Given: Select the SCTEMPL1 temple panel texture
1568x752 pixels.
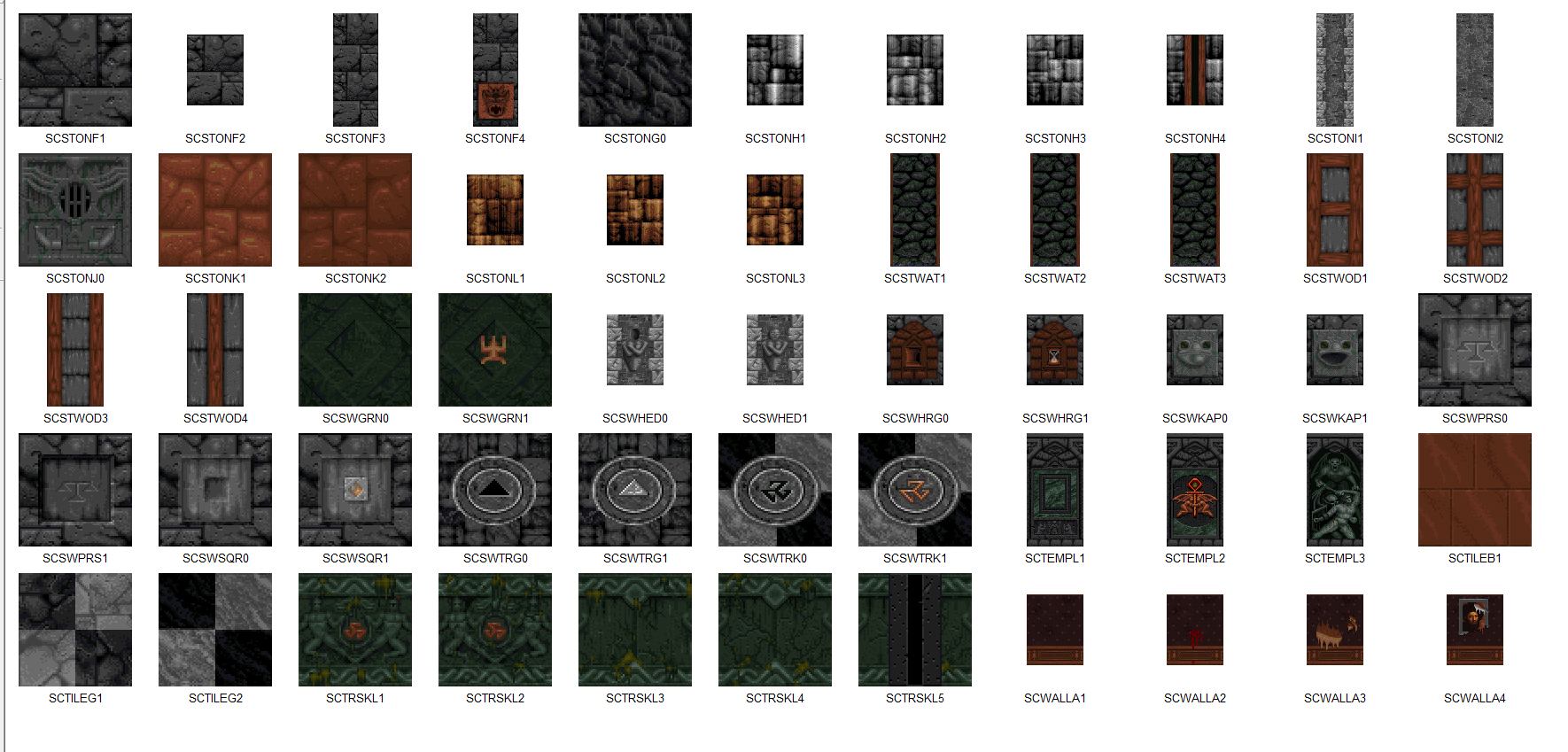Looking at the screenshot, I should coord(1055,490).
